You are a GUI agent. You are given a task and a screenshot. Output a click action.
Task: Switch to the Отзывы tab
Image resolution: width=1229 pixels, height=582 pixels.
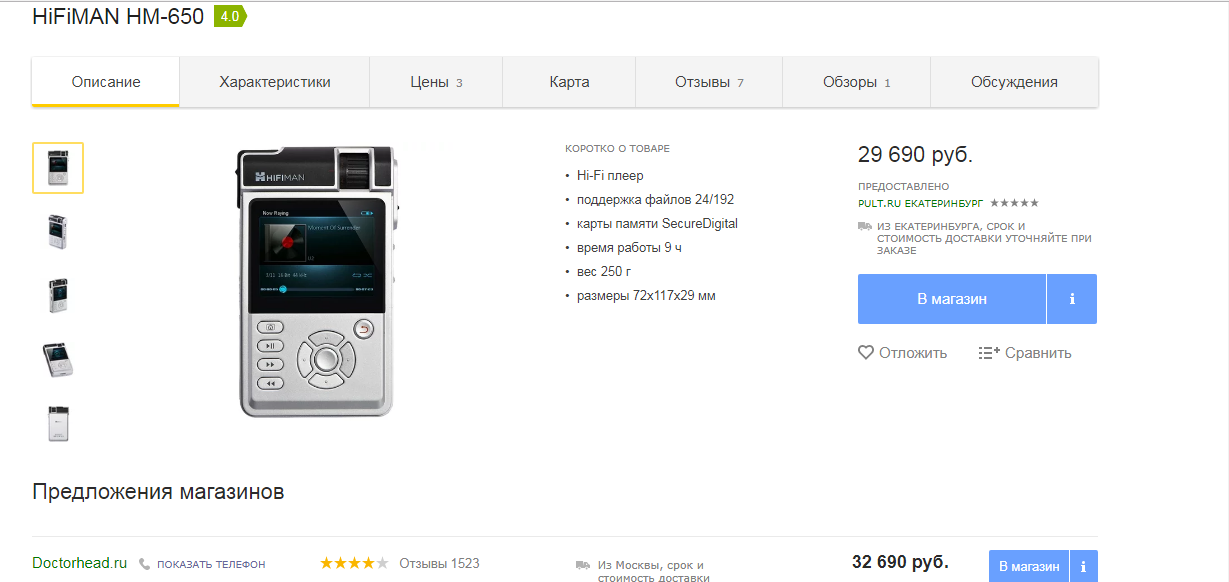click(x=709, y=82)
